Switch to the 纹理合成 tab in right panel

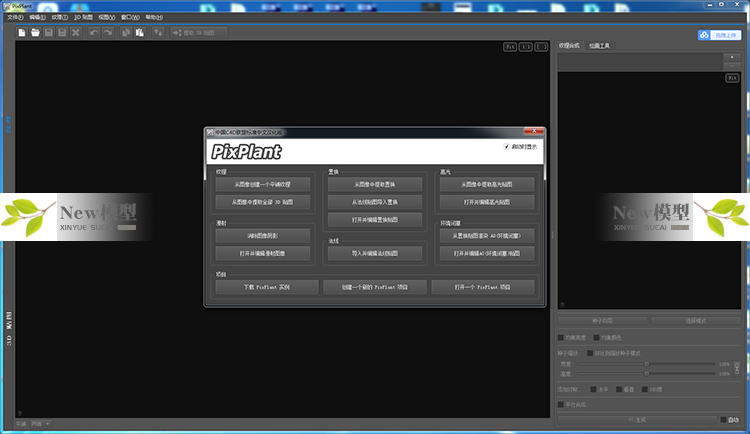click(x=569, y=45)
